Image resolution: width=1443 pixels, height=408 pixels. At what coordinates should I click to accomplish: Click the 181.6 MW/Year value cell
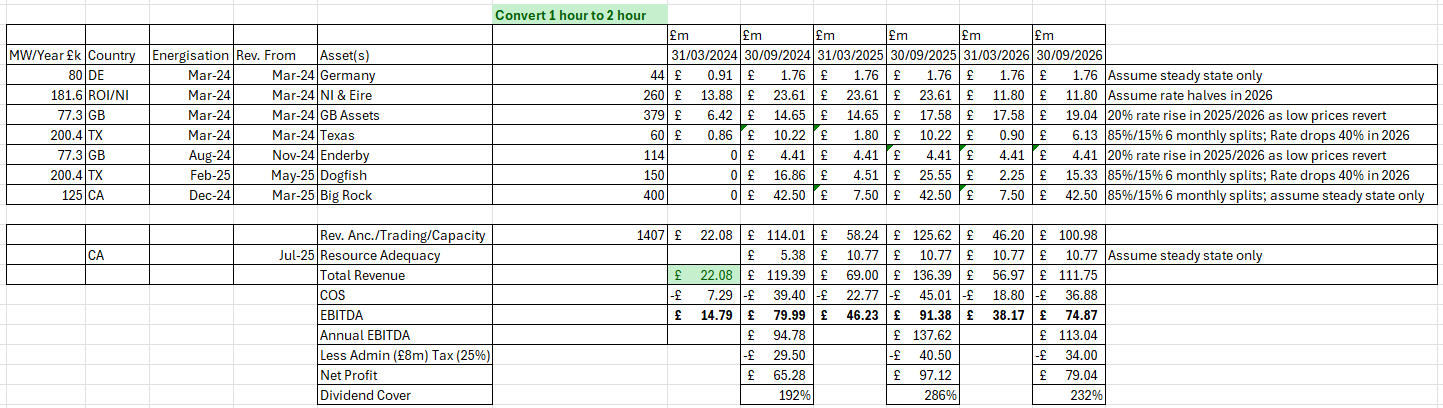[x=46, y=95]
